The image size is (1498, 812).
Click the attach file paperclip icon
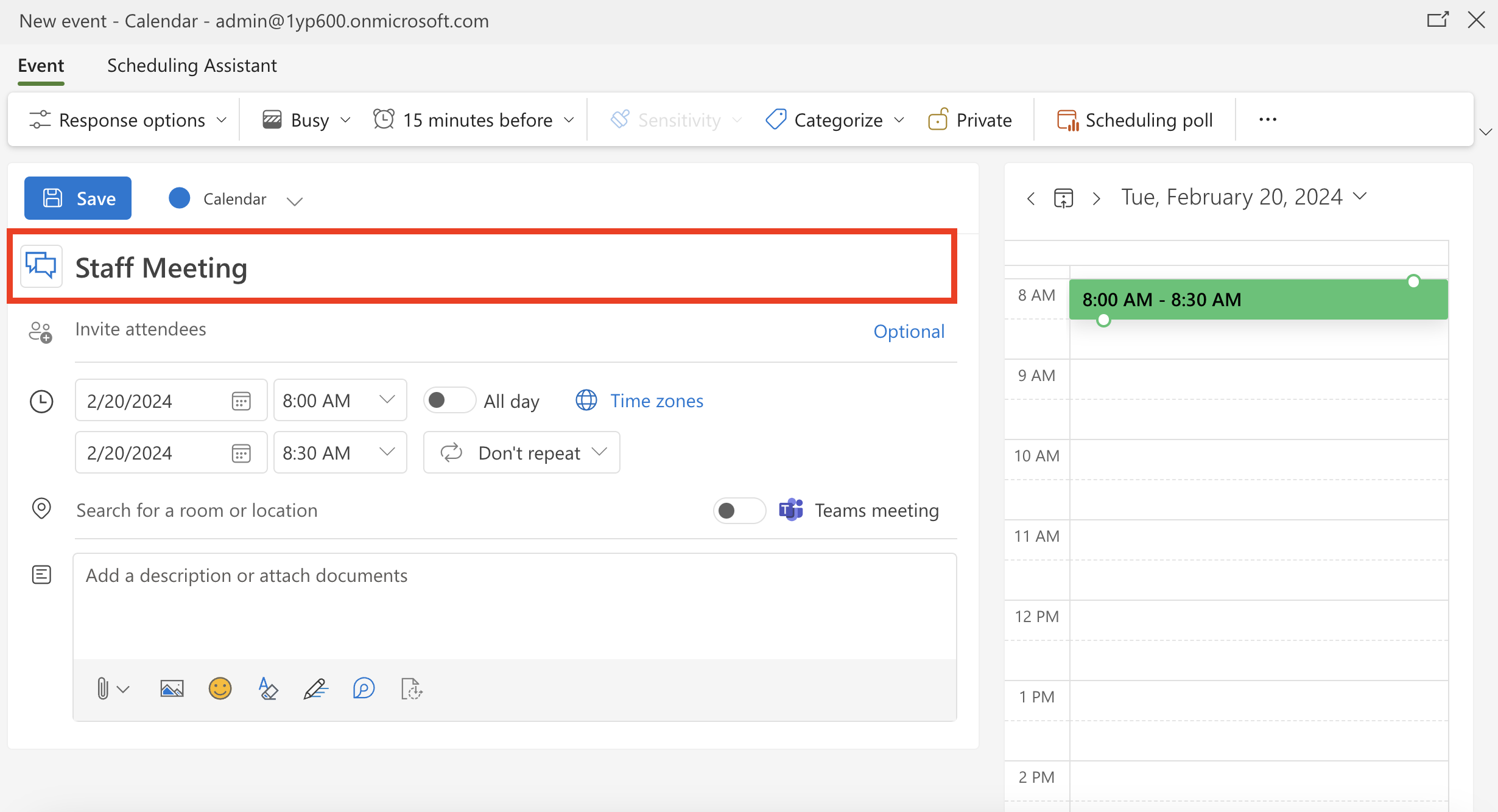[x=103, y=689]
